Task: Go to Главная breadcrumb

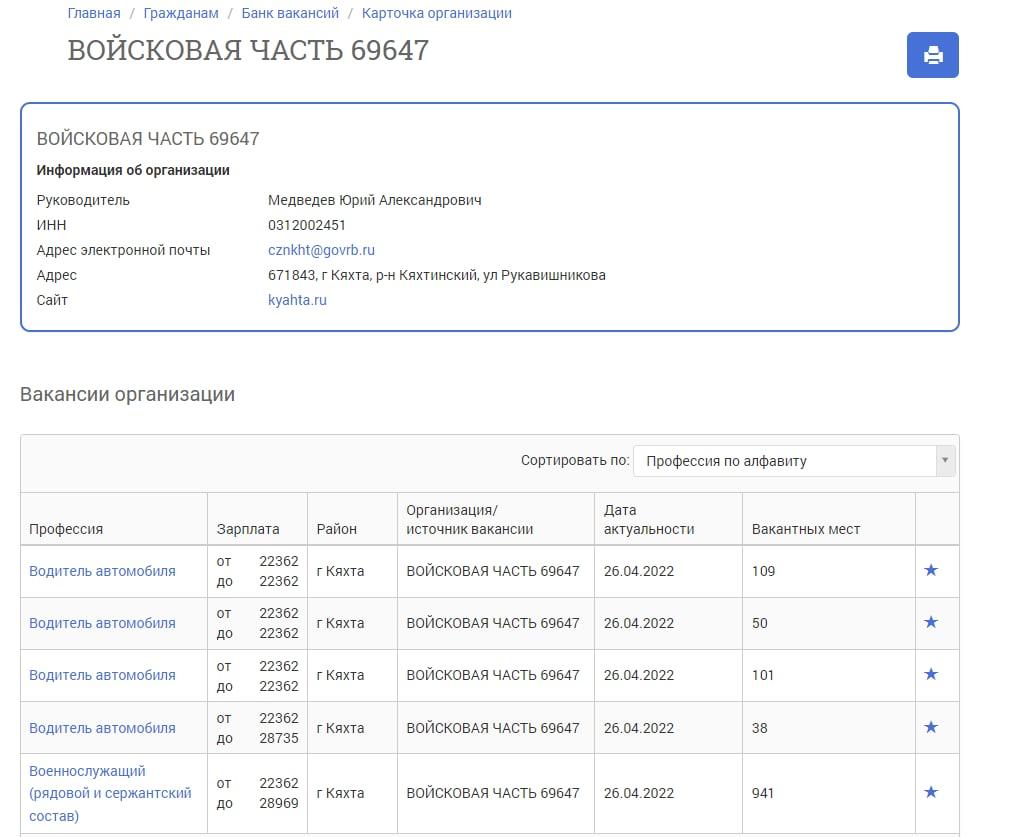Action: (93, 13)
